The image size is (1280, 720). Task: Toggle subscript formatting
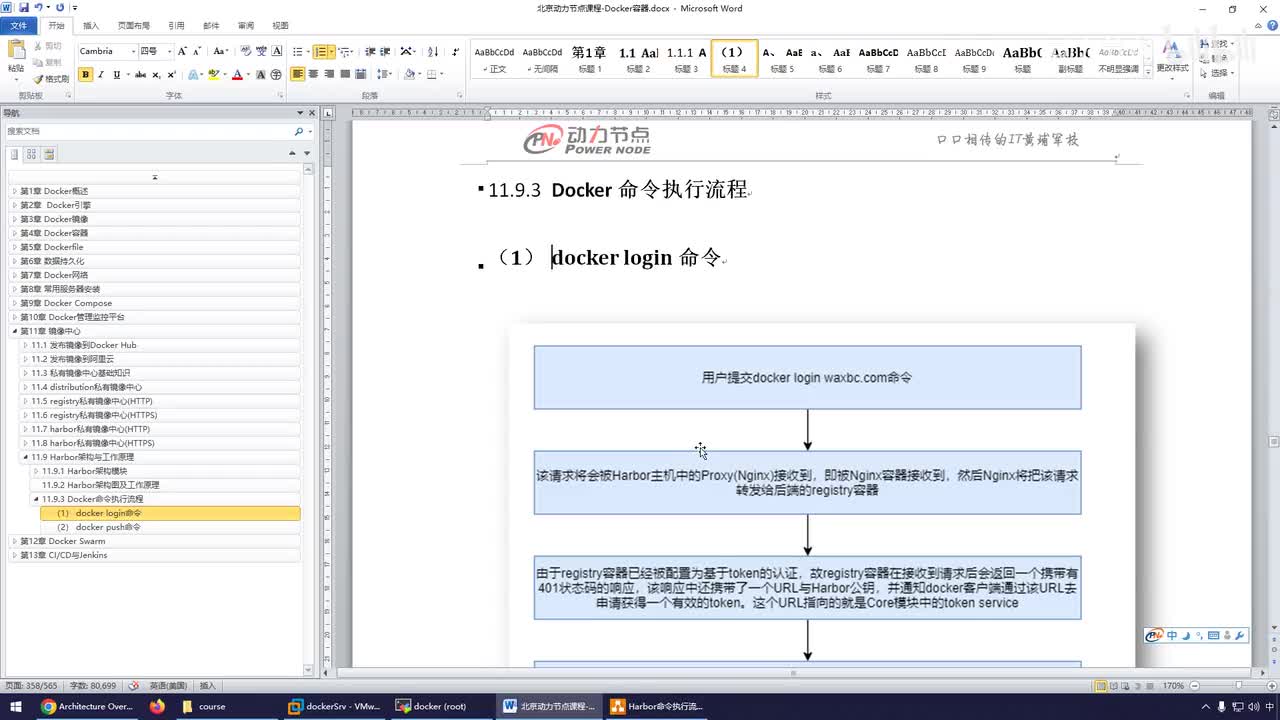pos(156,74)
